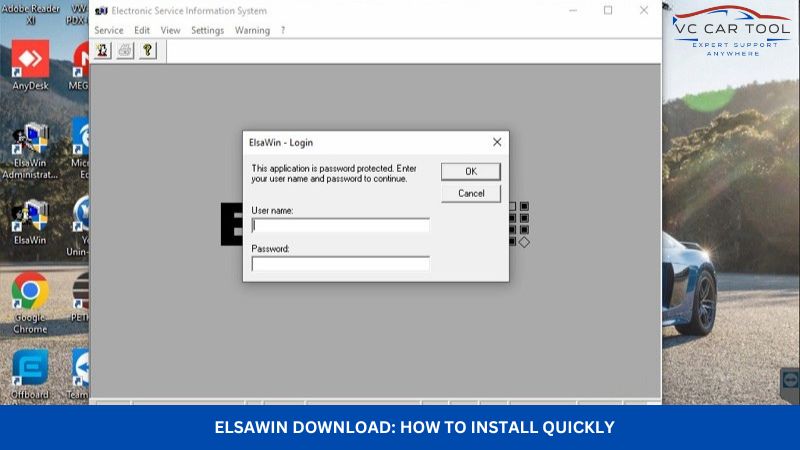
Task: Select the ElsaWin Administrator desktop icon
Action: point(30,151)
